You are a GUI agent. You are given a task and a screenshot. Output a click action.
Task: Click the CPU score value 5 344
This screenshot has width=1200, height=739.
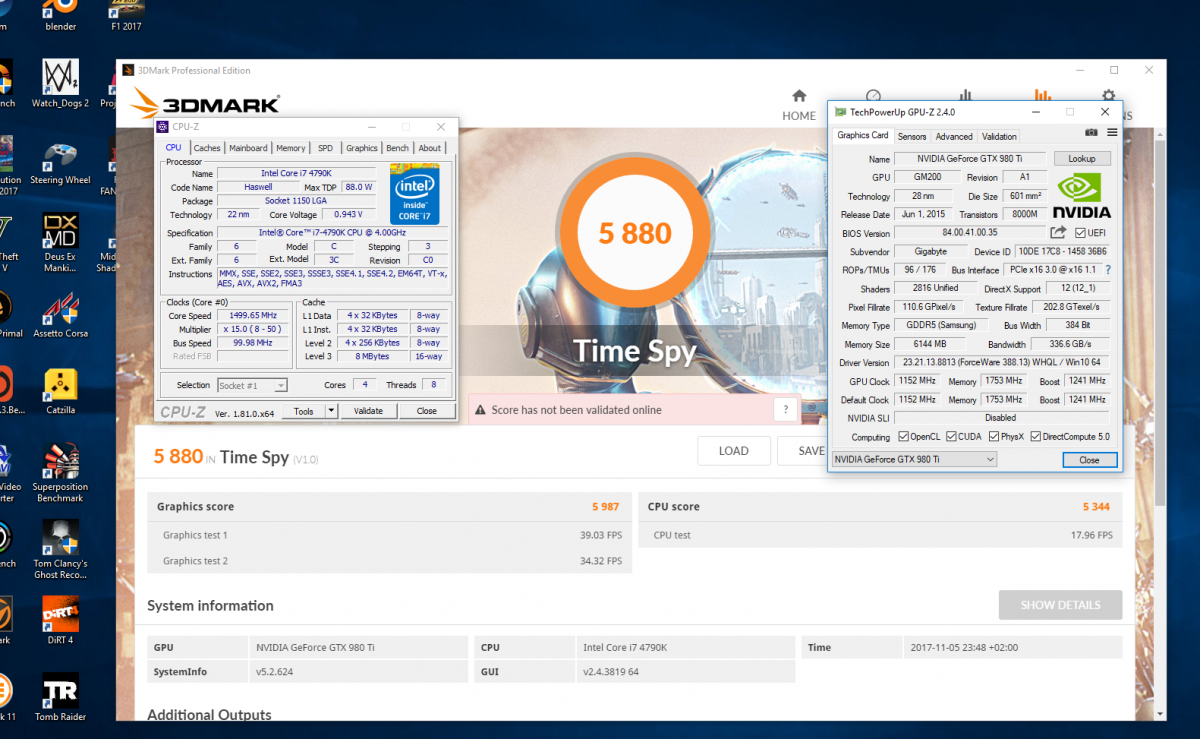pyautogui.click(x=1096, y=507)
